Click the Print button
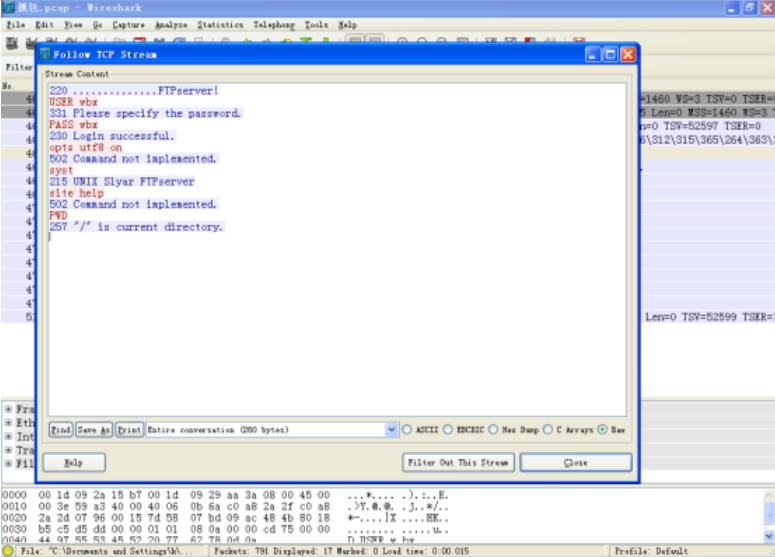 coord(129,429)
